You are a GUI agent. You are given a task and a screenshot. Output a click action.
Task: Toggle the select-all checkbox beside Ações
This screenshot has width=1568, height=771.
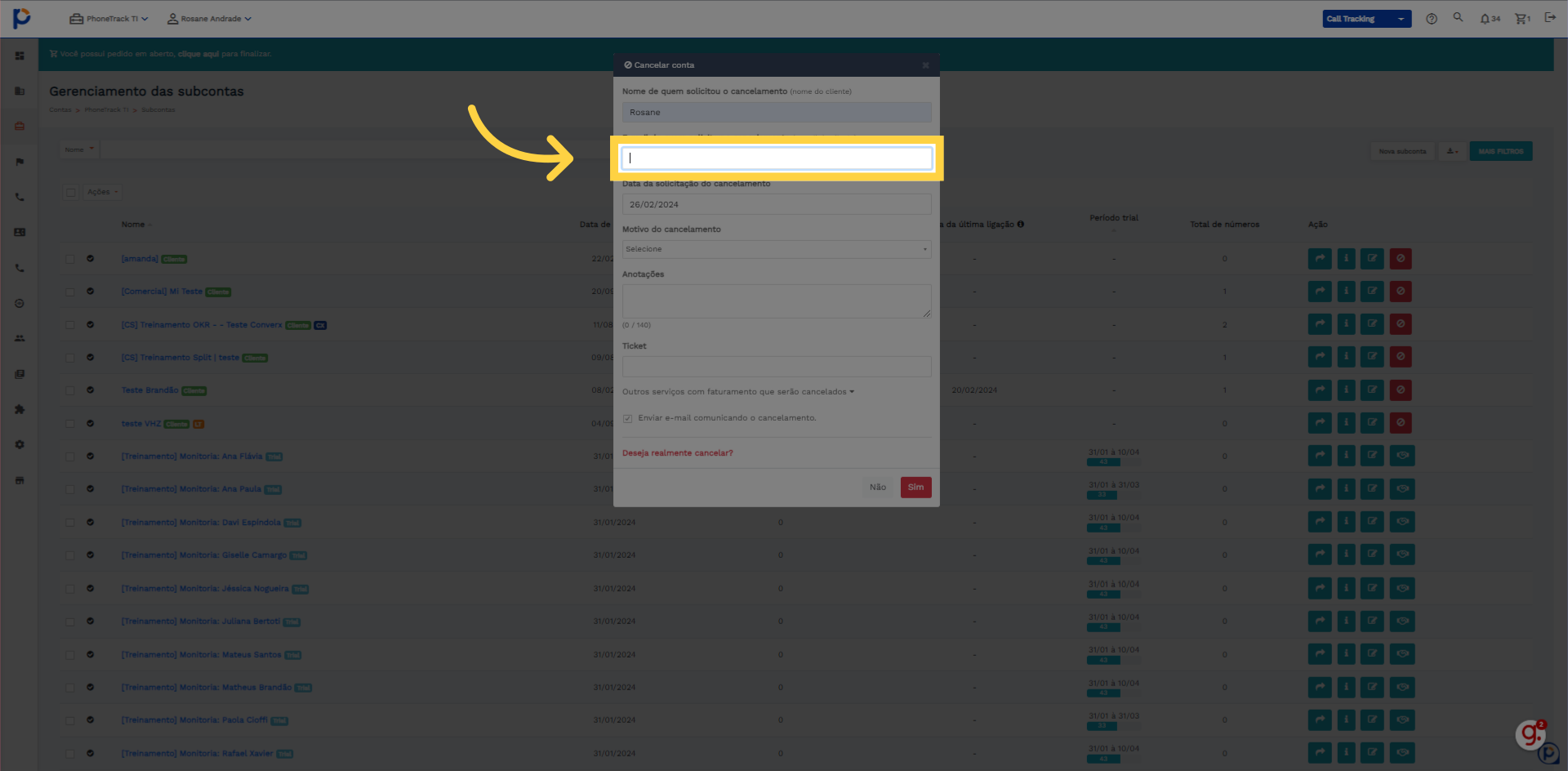[71, 193]
